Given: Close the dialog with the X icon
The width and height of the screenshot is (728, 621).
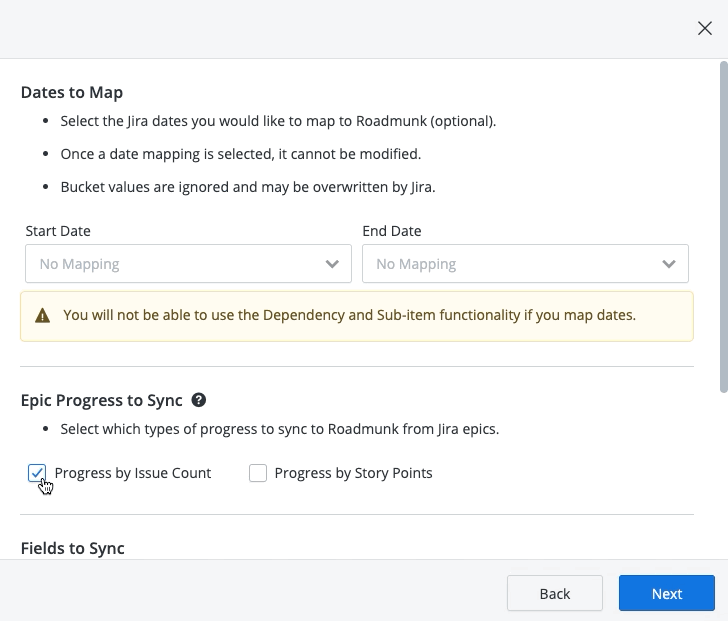Looking at the screenshot, I should (704, 29).
